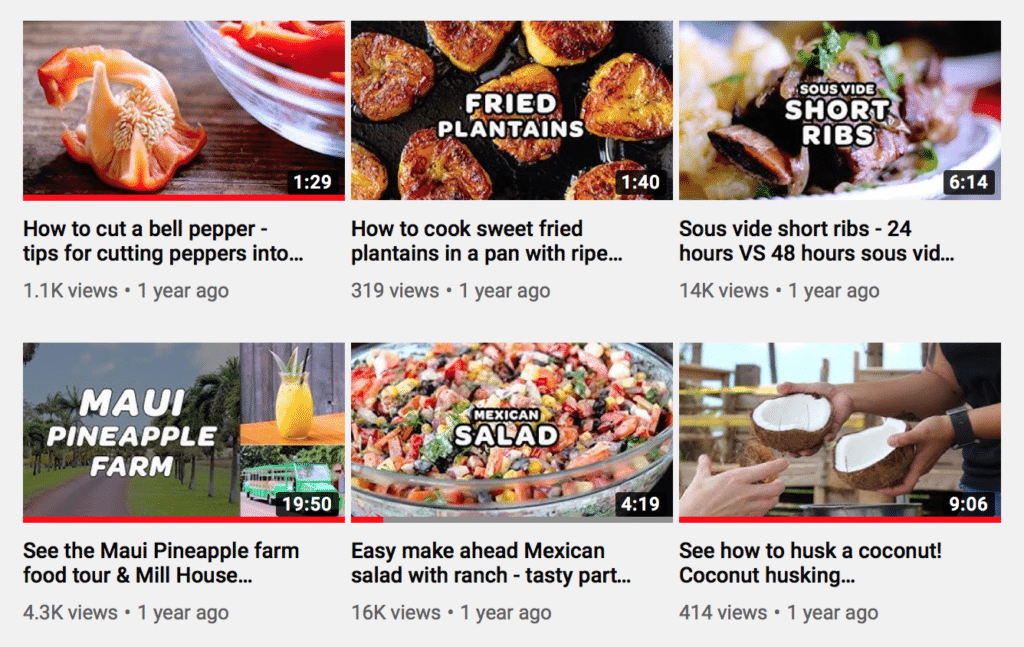Click the title 'See the Maui Pineapple farm food tour'
The width and height of the screenshot is (1024, 647).
161,563
